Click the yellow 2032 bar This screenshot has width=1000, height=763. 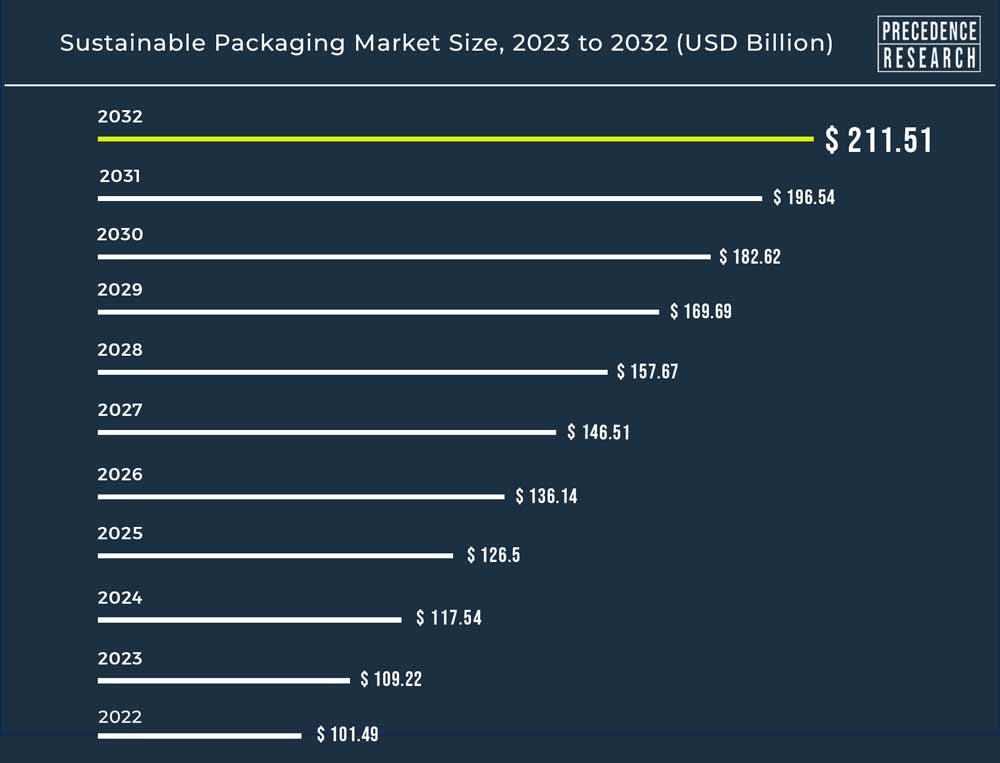[455, 138]
